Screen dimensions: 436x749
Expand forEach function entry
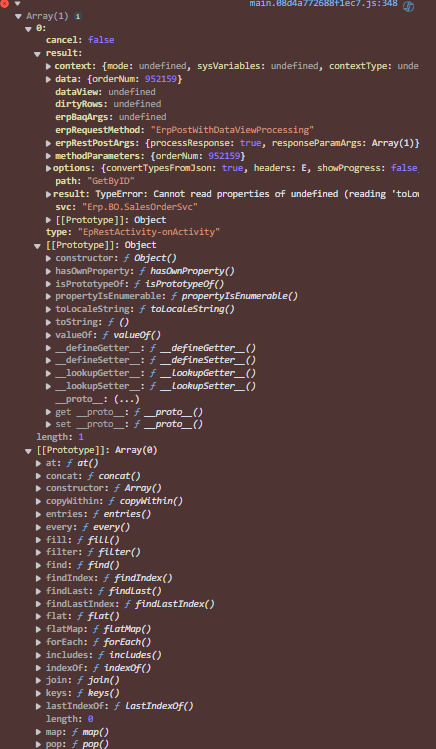coord(39,642)
